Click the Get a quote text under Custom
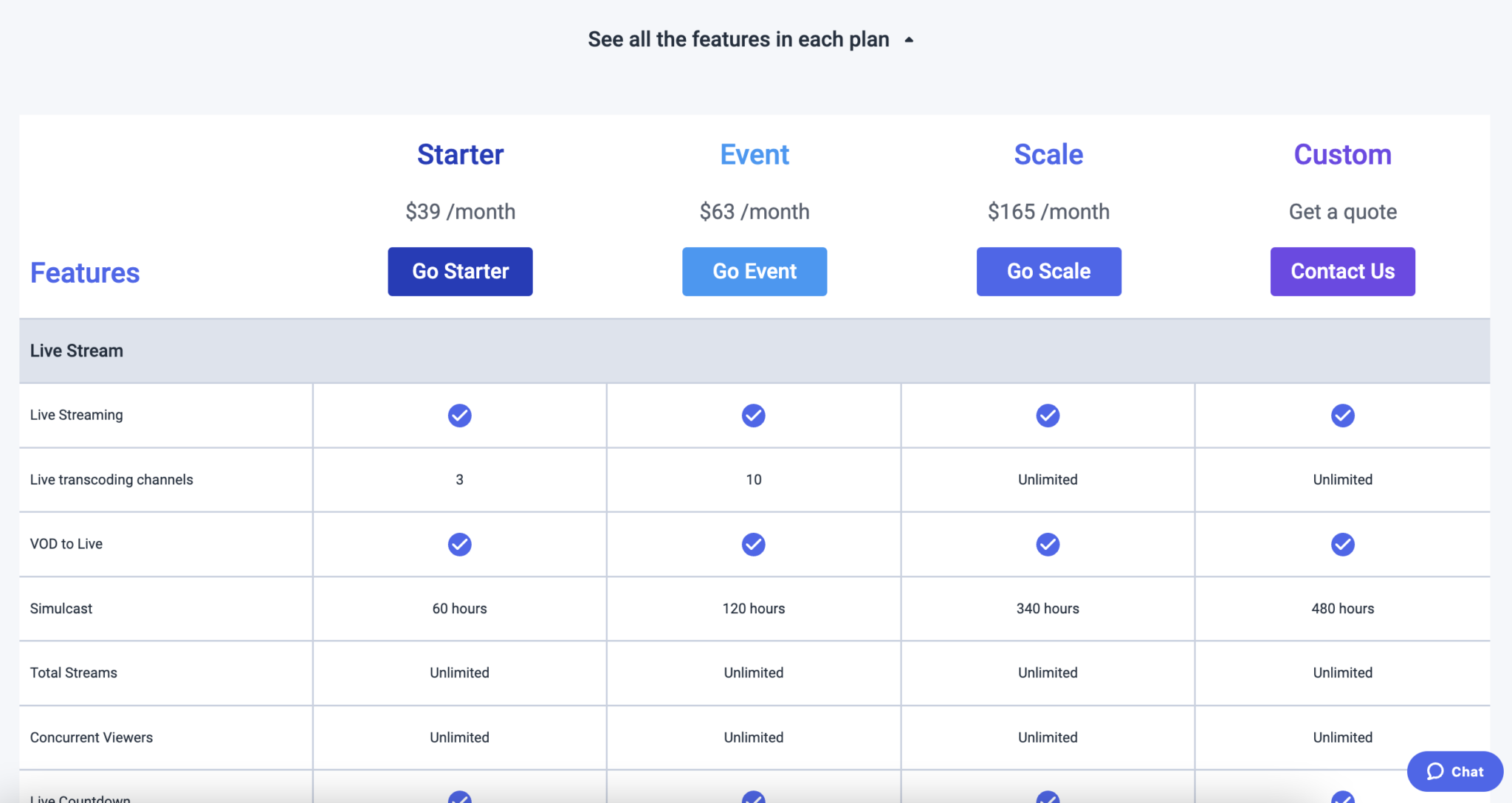 click(1341, 212)
